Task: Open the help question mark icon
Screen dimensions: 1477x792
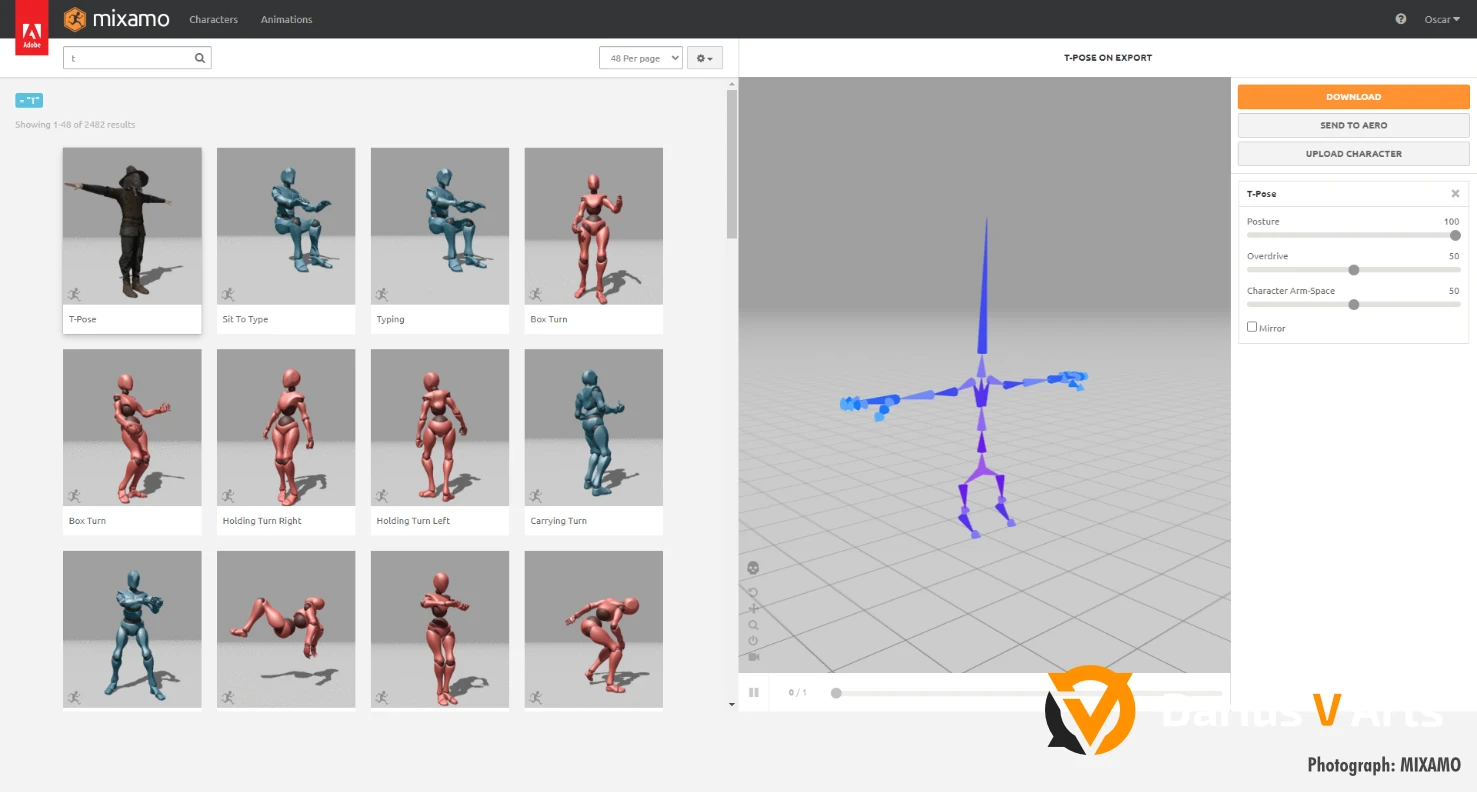Action: [x=1401, y=19]
